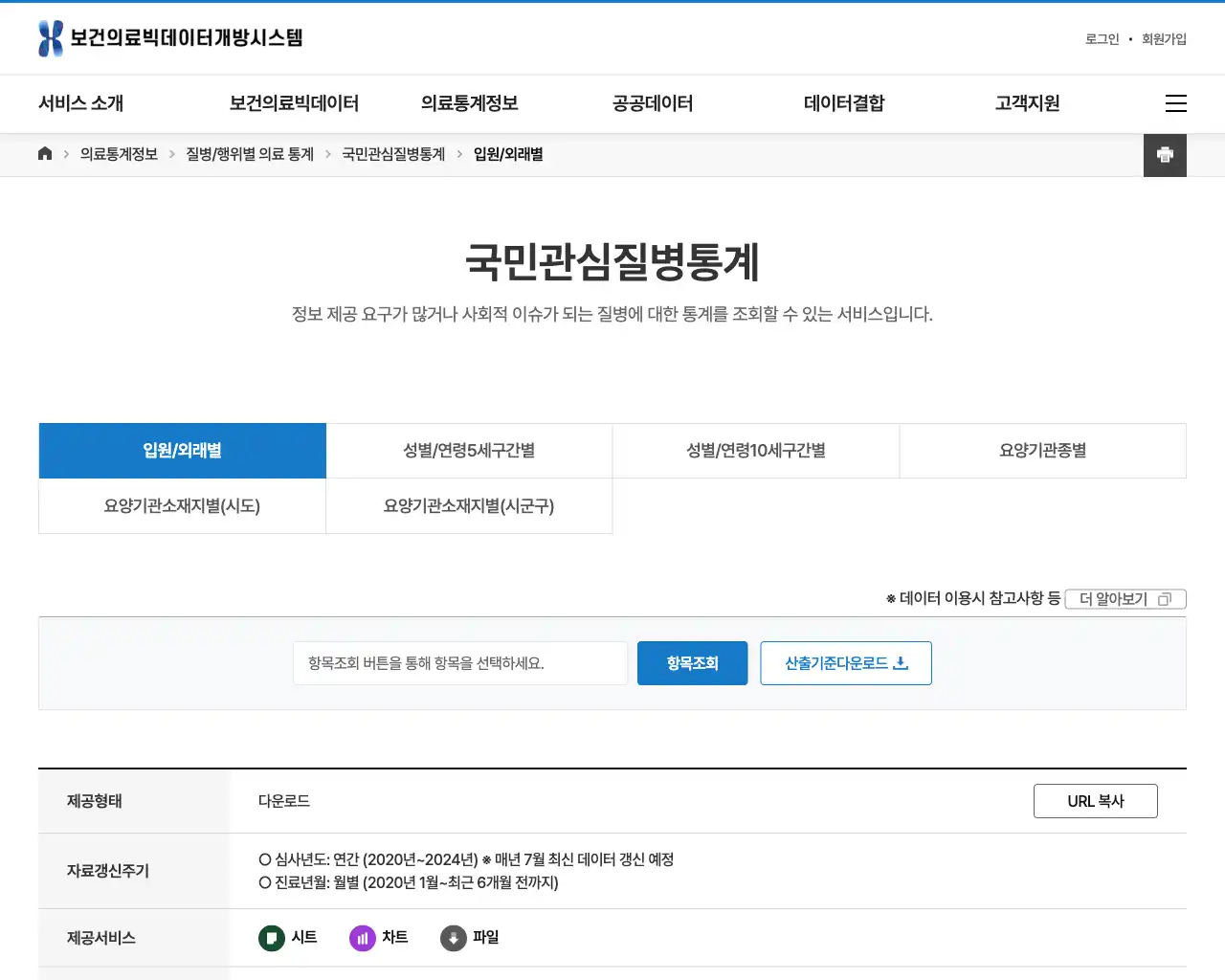The height and width of the screenshot is (980, 1225).
Task: Click the 차트 service icon
Action: pos(363,938)
